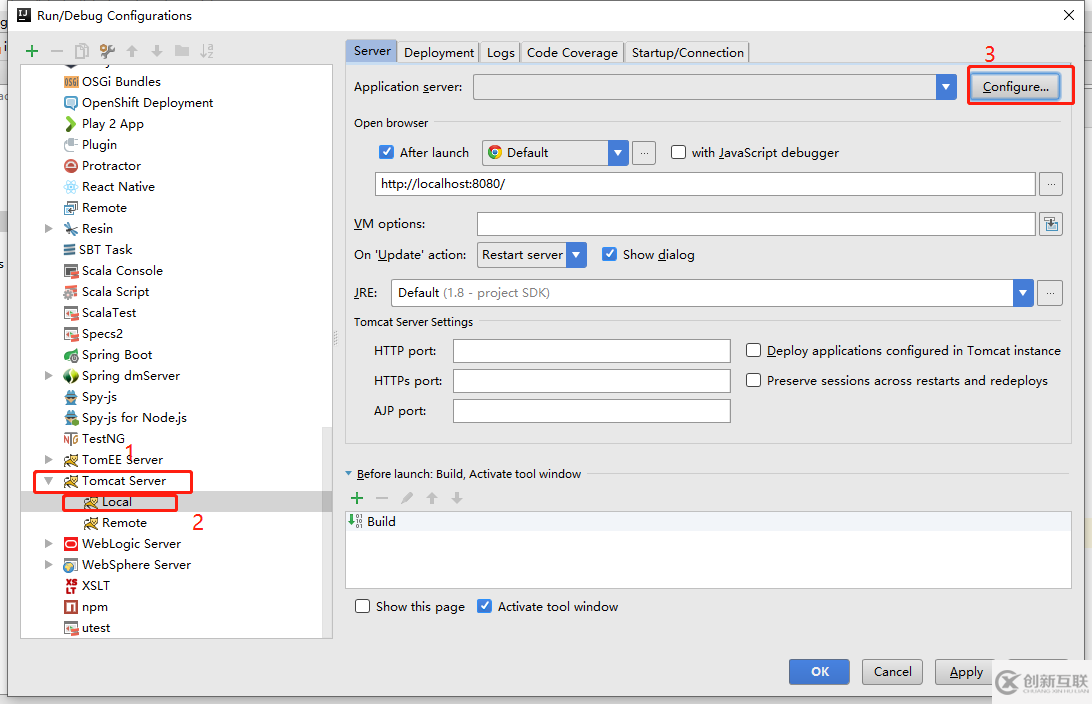Copy configuration icon in toolbar
The height and width of the screenshot is (704, 1092).
pos(82,51)
